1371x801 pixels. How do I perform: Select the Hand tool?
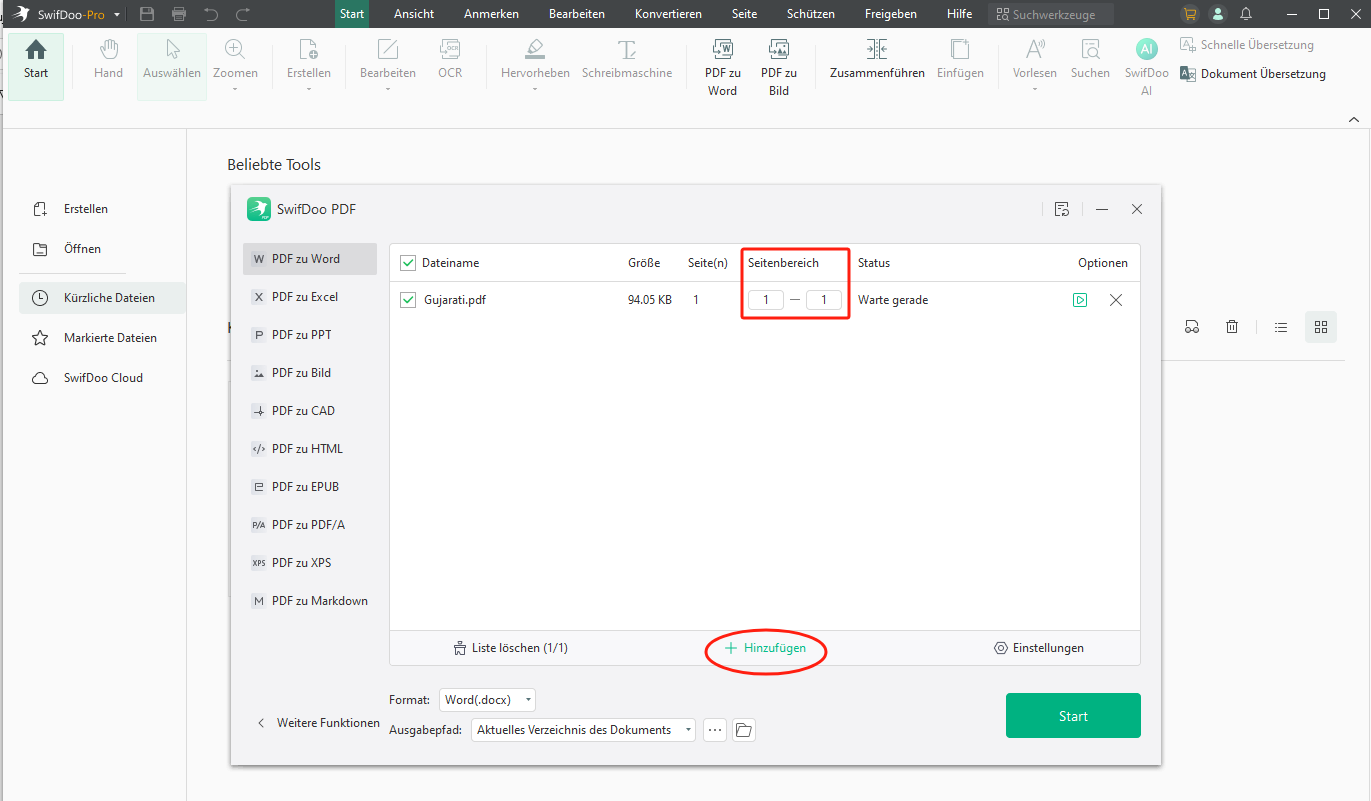pos(108,60)
